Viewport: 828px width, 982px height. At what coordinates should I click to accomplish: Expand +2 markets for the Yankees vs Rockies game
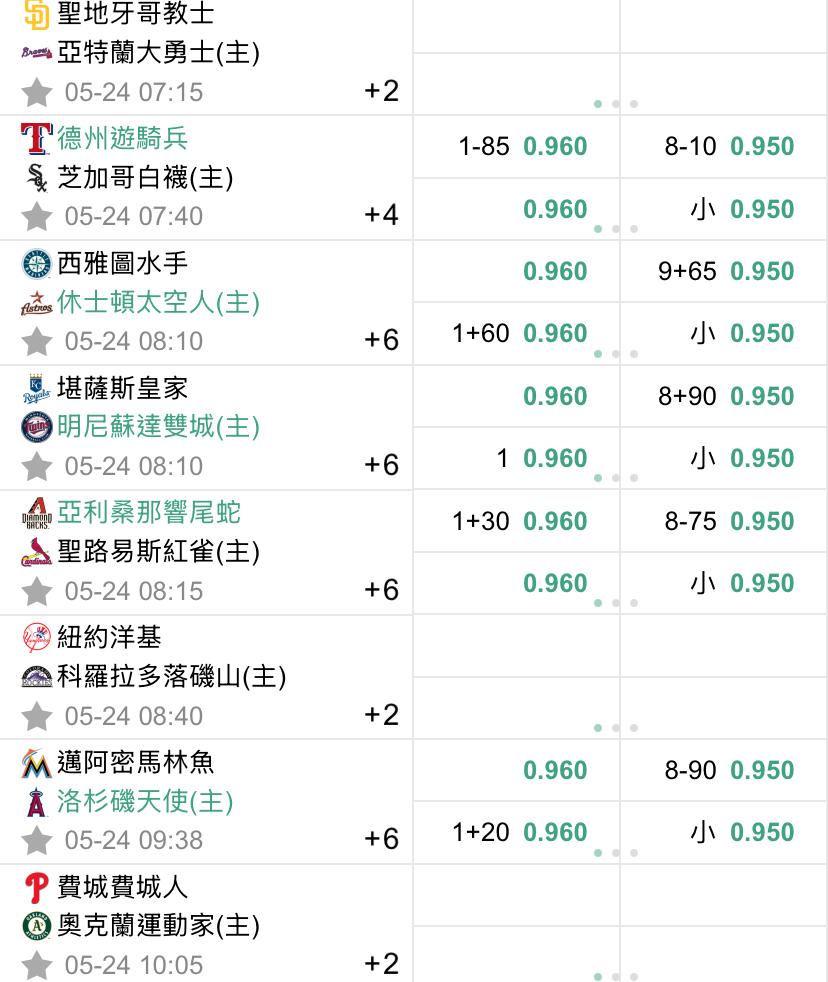(x=381, y=715)
